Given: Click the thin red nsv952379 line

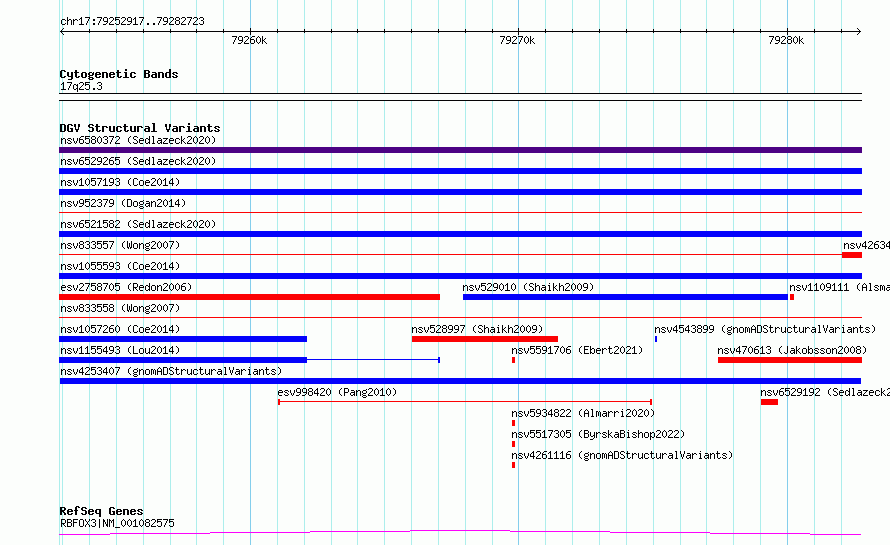Looking at the screenshot, I should click(x=460, y=213).
